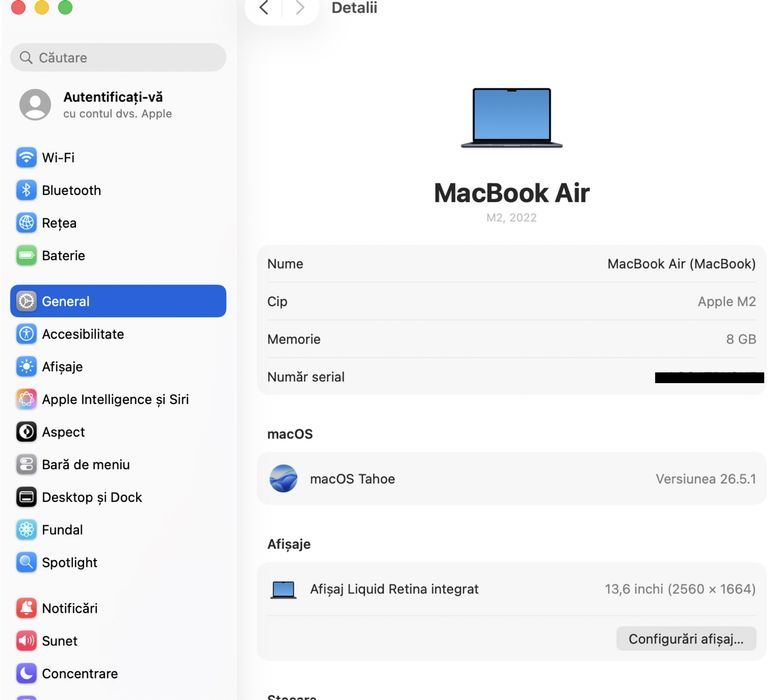Screen dimensions: 779x700
Task: Minimize window with yellow button
Action: click(42, 7)
